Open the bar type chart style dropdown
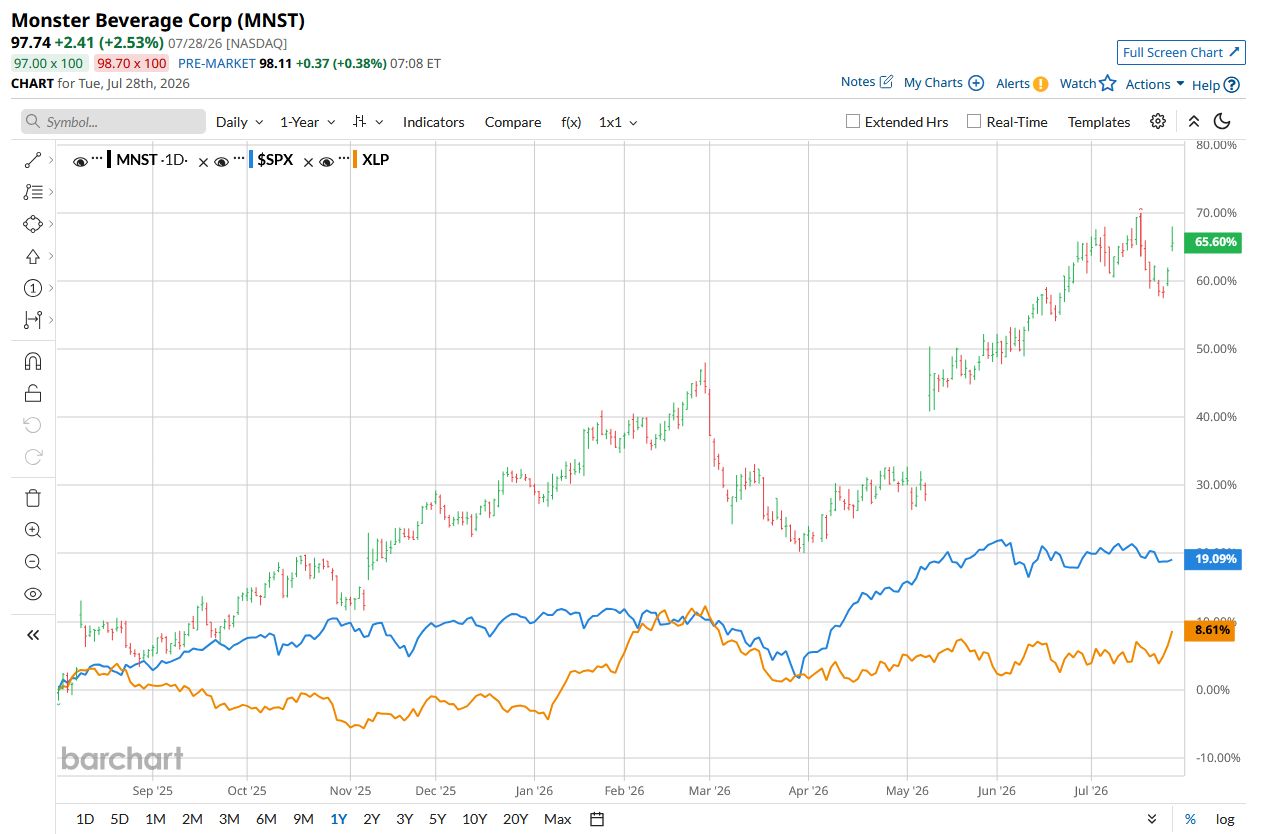Viewport: 1264px width, 834px height. tap(368, 122)
